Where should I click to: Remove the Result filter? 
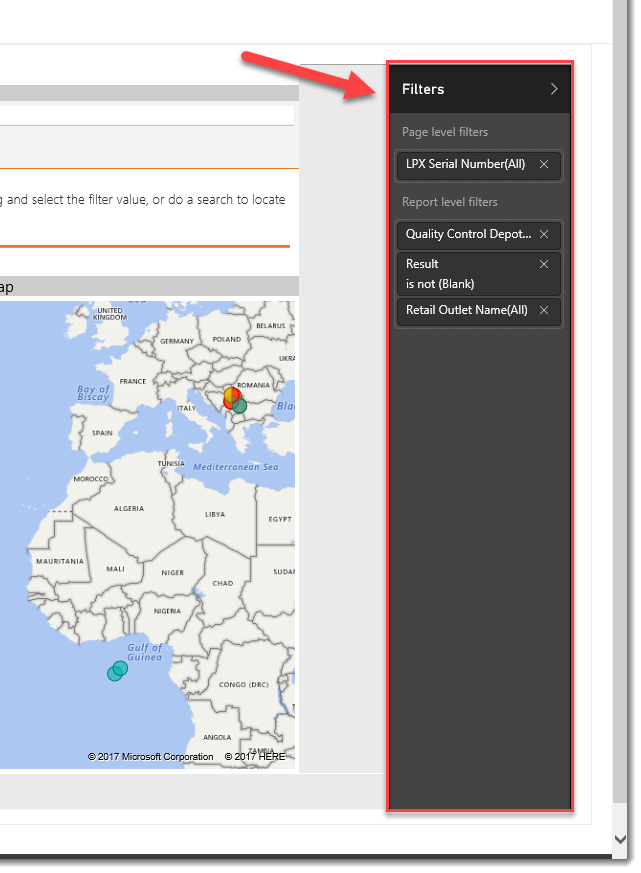pos(544,264)
